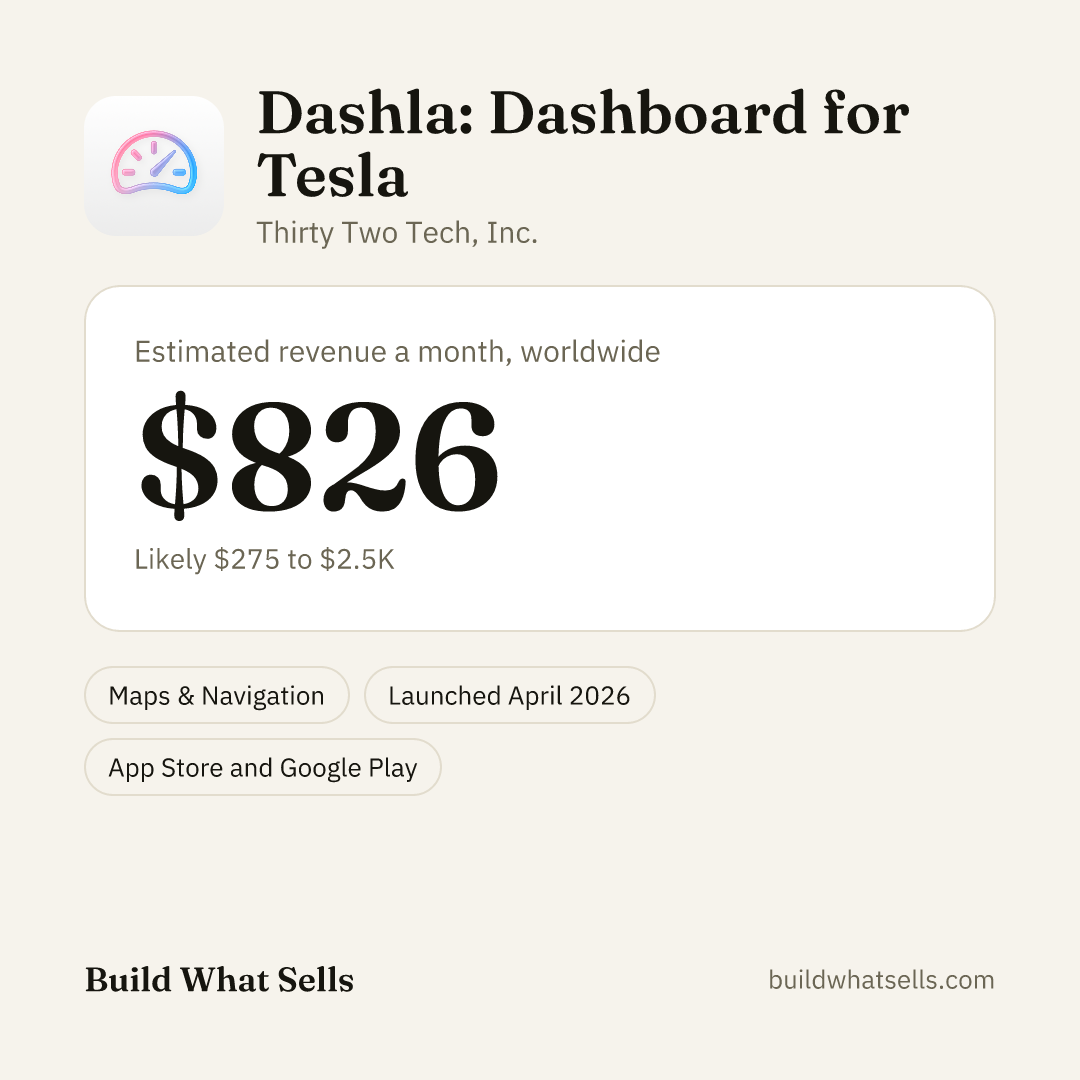Click the gauge needle inside the app icon
This screenshot has height=1080, width=1080.
click(x=163, y=164)
